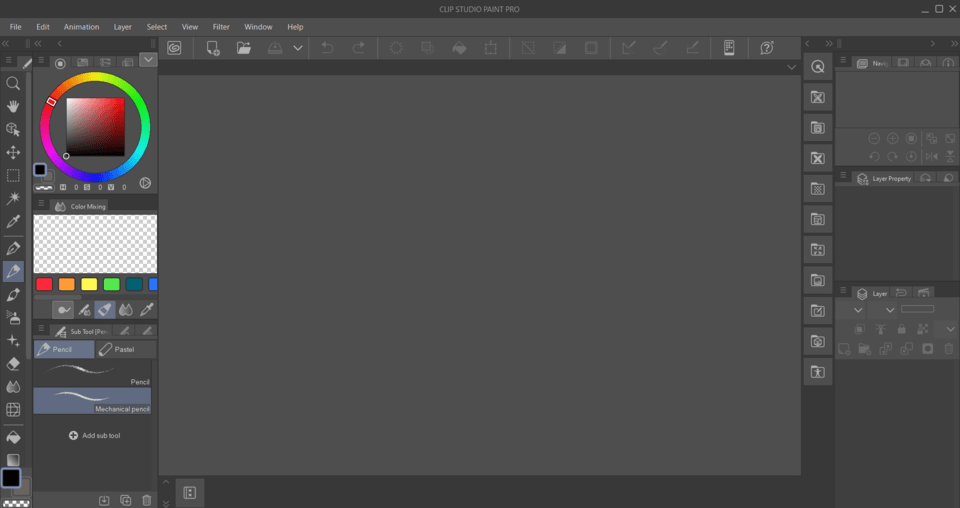Select the Fill bucket tool
This screenshot has width=960, height=508.
(13, 437)
